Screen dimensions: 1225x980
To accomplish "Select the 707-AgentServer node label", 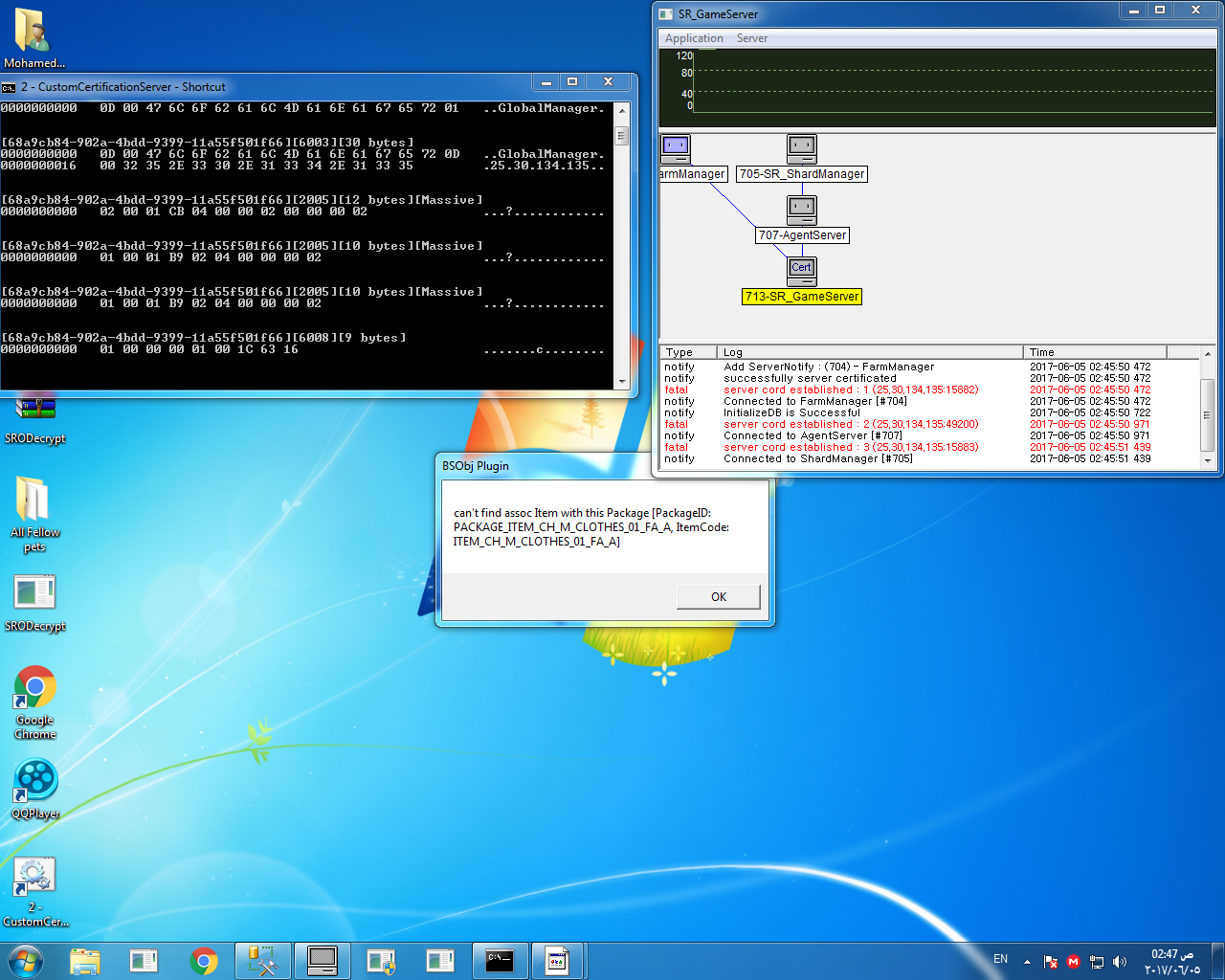I will click(x=802, y=235).
